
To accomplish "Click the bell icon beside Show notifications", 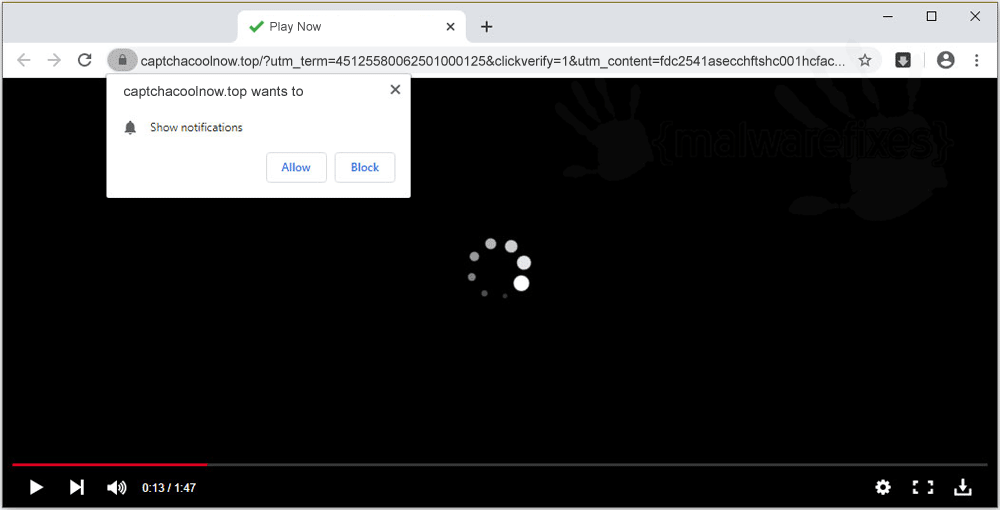I will 130,128.
